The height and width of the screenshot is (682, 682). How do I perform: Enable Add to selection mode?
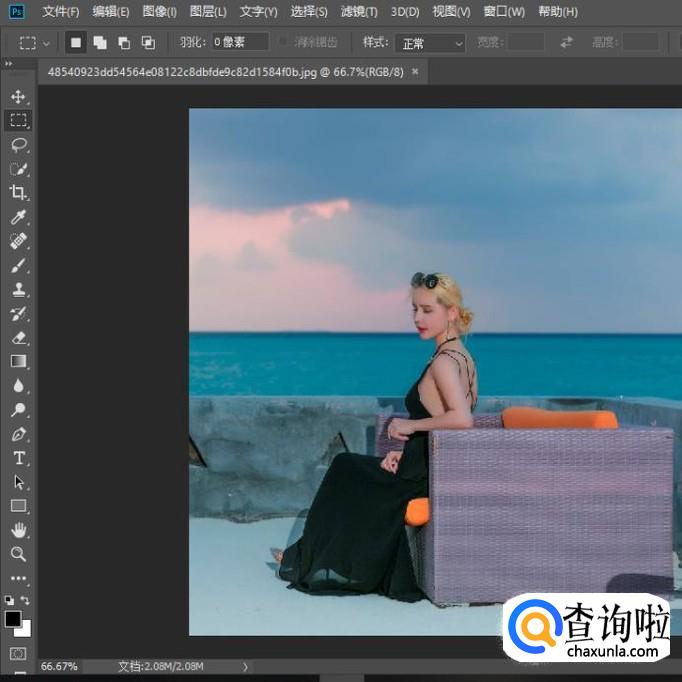pyautogui.click(x=100, y=43)
